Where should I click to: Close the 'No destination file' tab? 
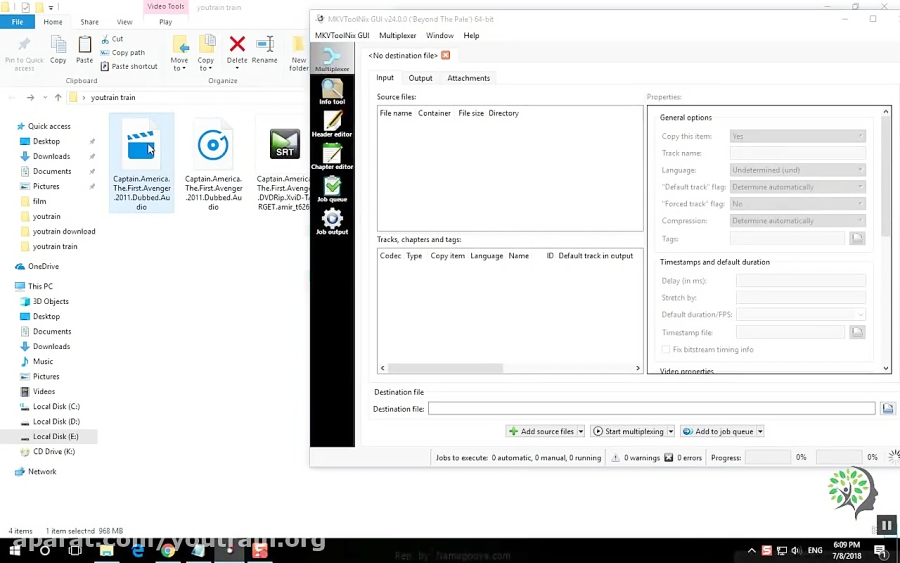(446, 55)
